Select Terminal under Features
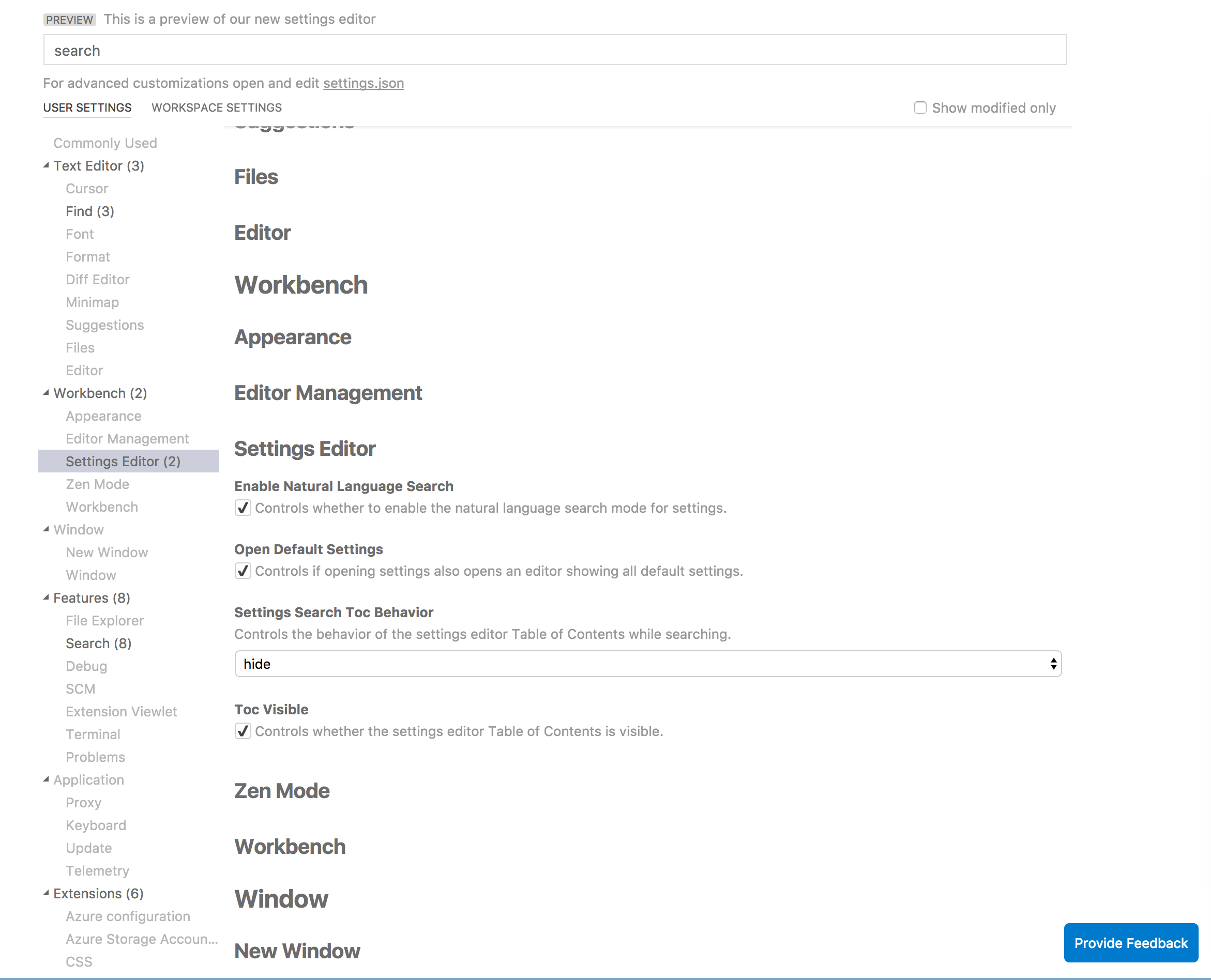This screenshot has height=980, width=1211. pyautogui.click(x=93, y=734)
